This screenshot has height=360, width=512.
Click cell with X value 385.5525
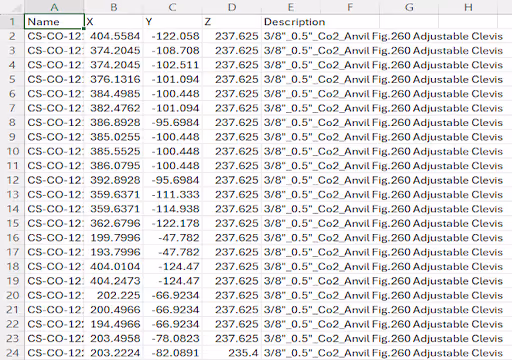pyautogui.click(x=113, y=151)
